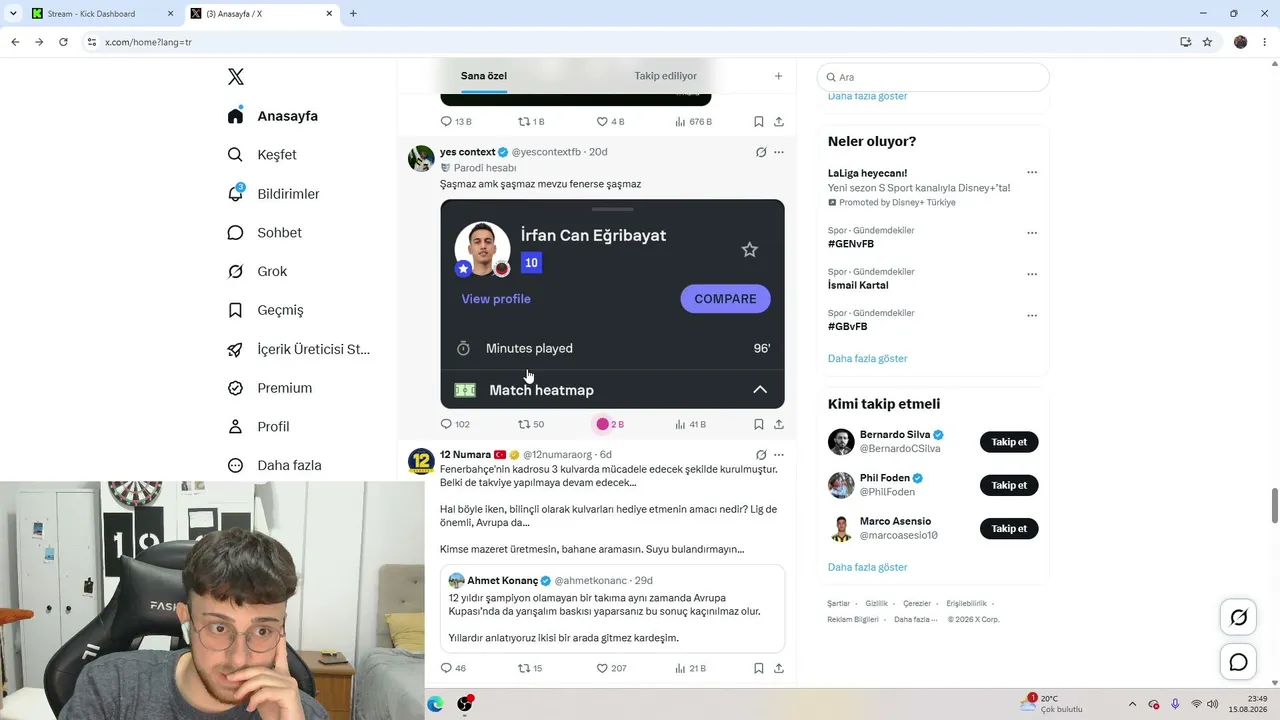Show more under Kimi takip etmeli

coord(868,567)
